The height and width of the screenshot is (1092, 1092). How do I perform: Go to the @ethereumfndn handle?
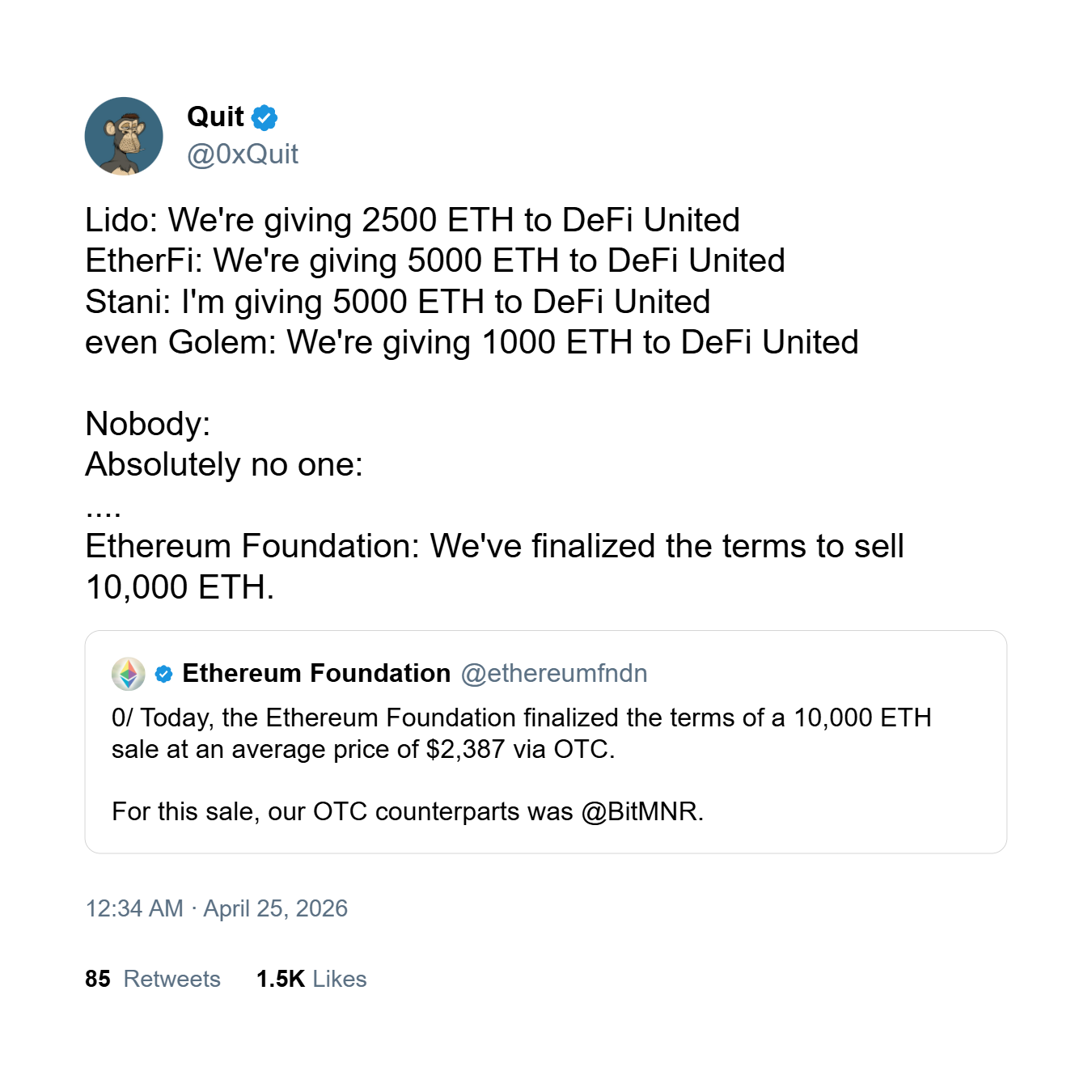[554, 673]
